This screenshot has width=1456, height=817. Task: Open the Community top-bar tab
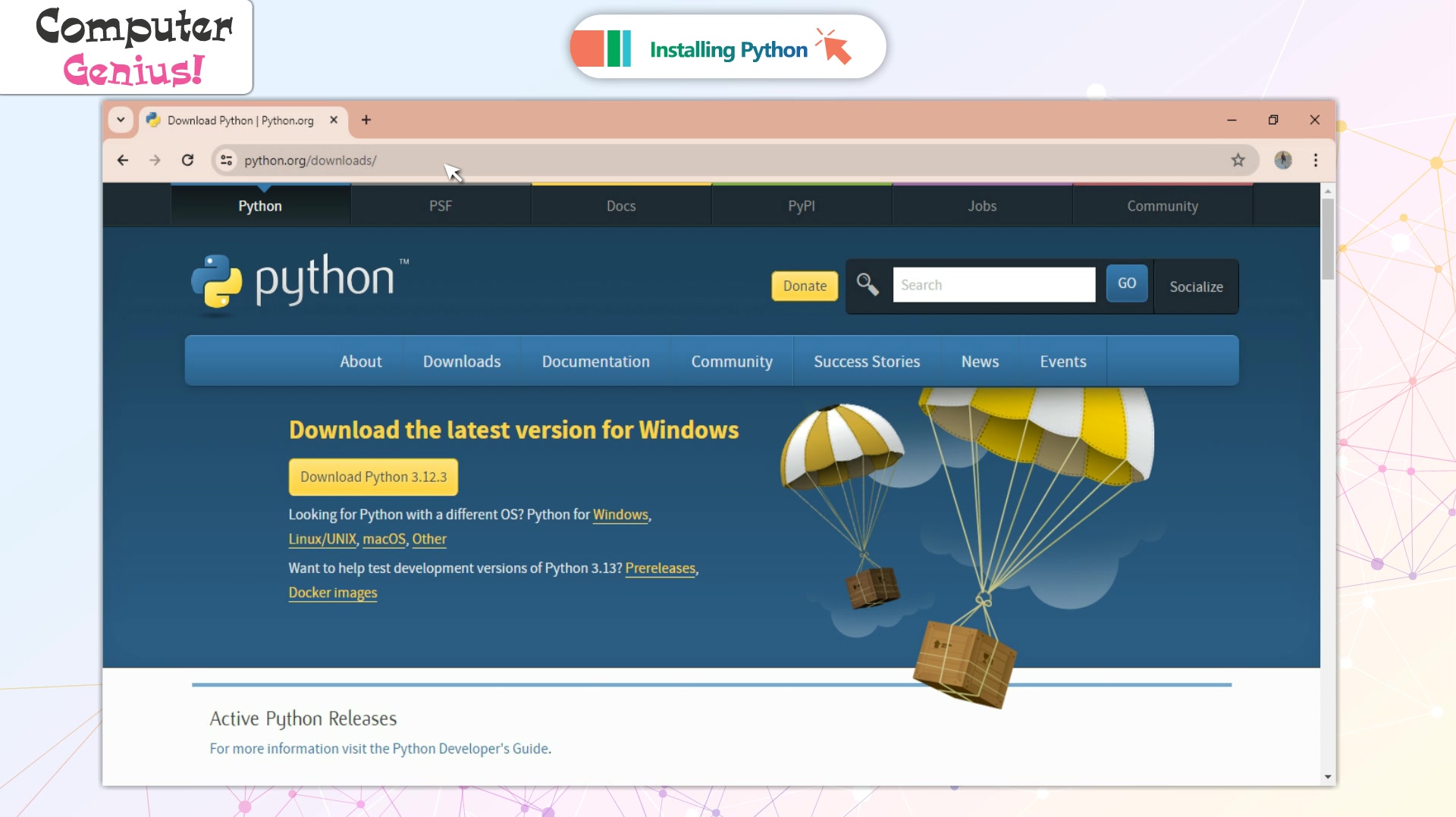click(x=1163, y=205)
